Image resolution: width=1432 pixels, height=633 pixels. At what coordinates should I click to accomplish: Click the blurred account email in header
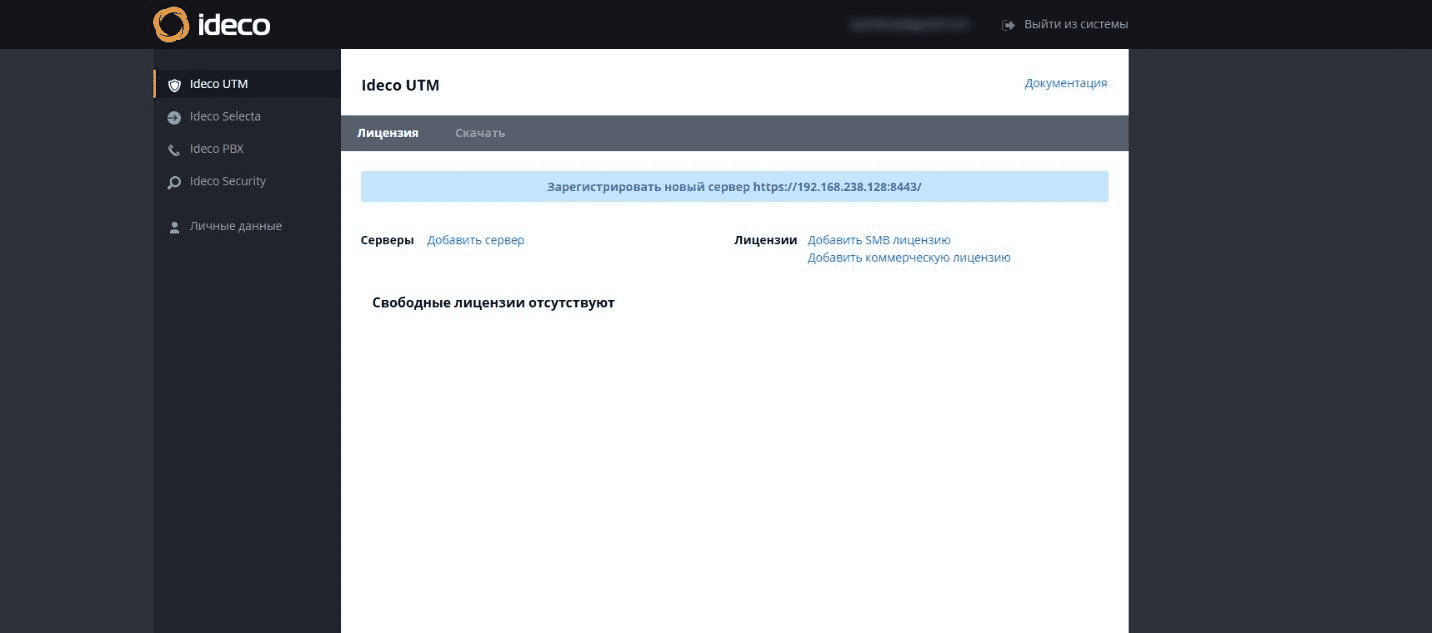909,24
